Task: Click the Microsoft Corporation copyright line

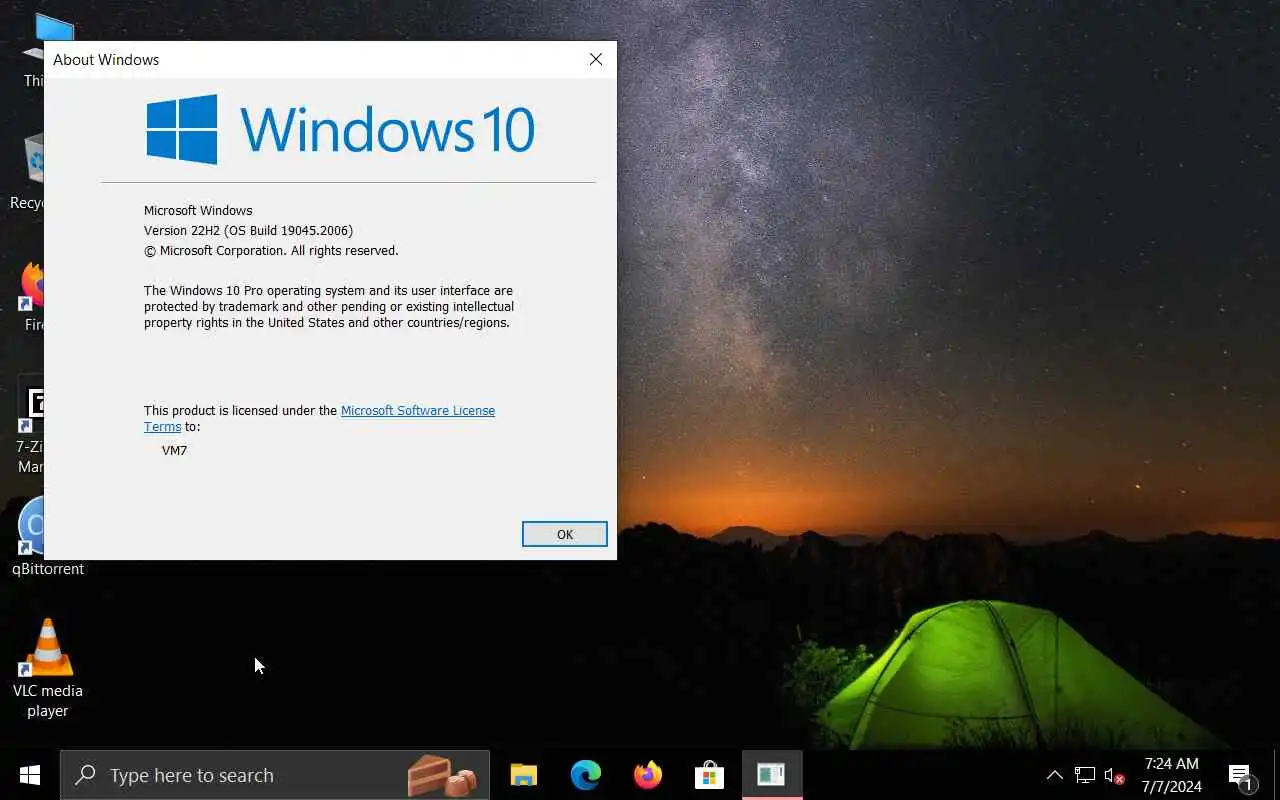Action: pyautogui.click(x=271, y=251)
